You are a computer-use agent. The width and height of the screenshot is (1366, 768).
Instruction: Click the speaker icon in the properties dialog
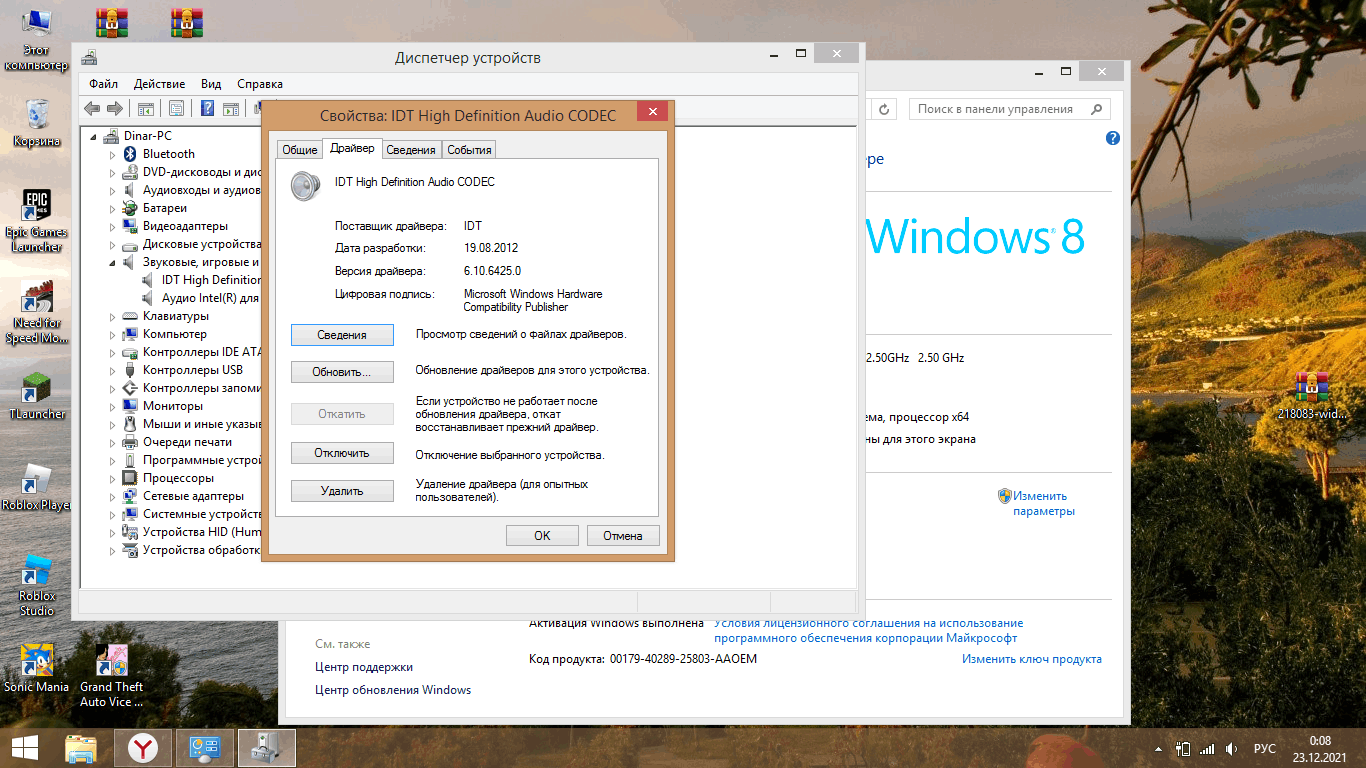pos(306,186)
